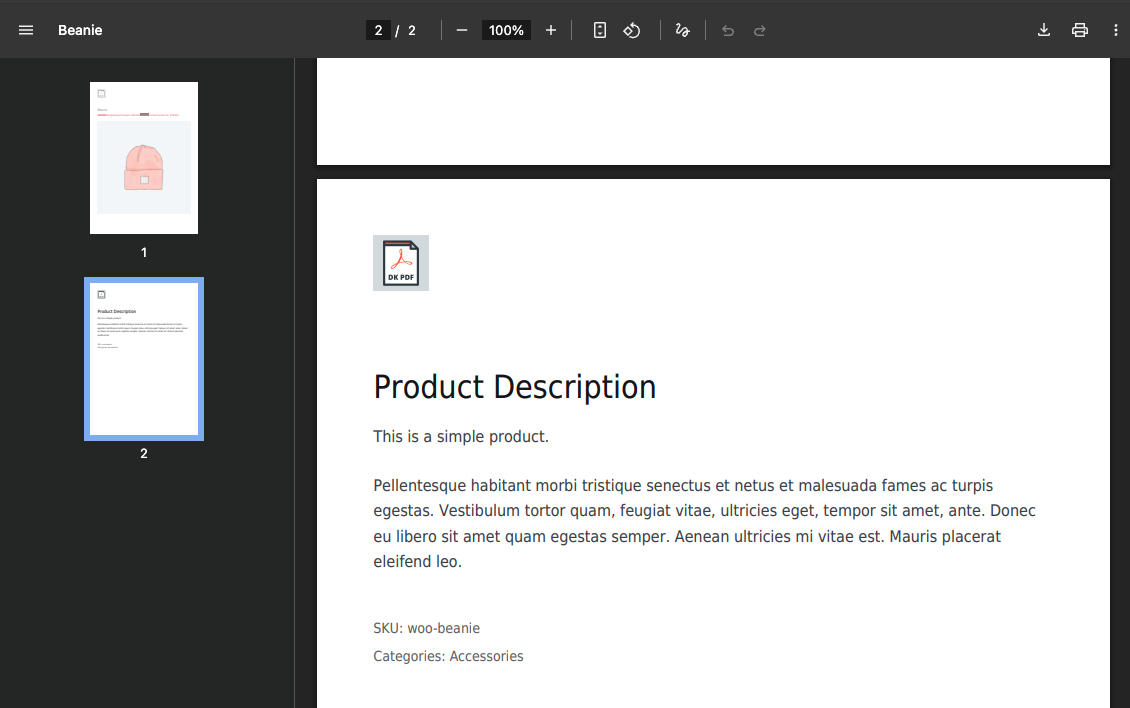Click the SKU: woo-beanie line
Viewport: 1130px width, 708px height.
tap(427, 628)
